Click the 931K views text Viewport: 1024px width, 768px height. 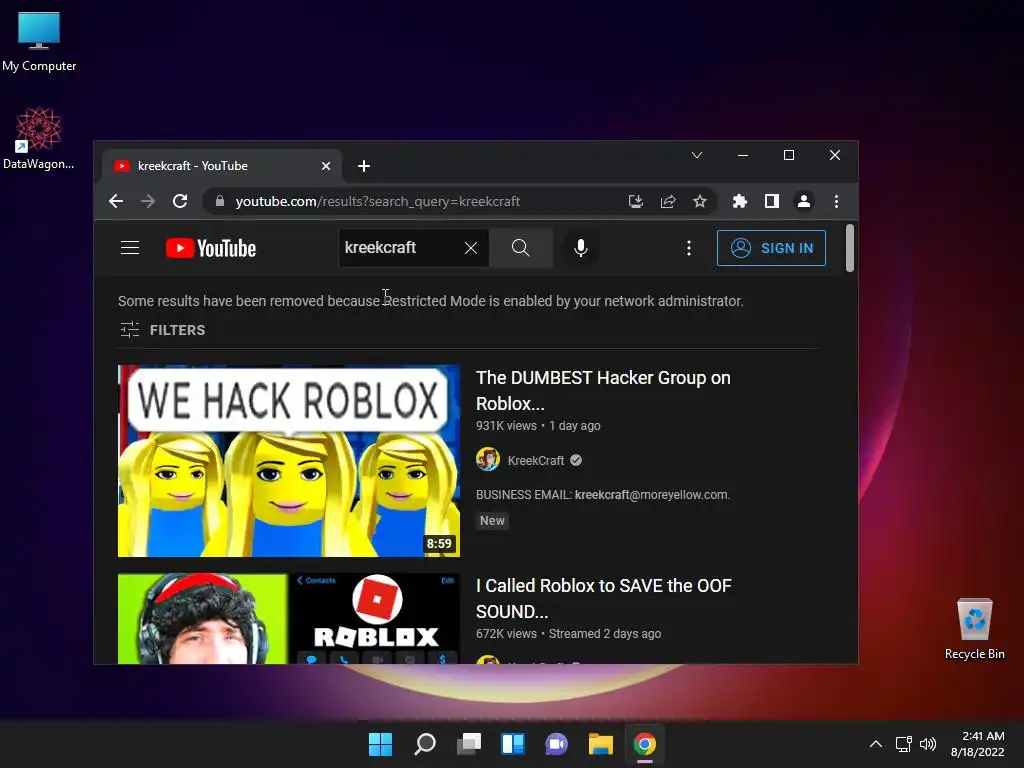506,426
